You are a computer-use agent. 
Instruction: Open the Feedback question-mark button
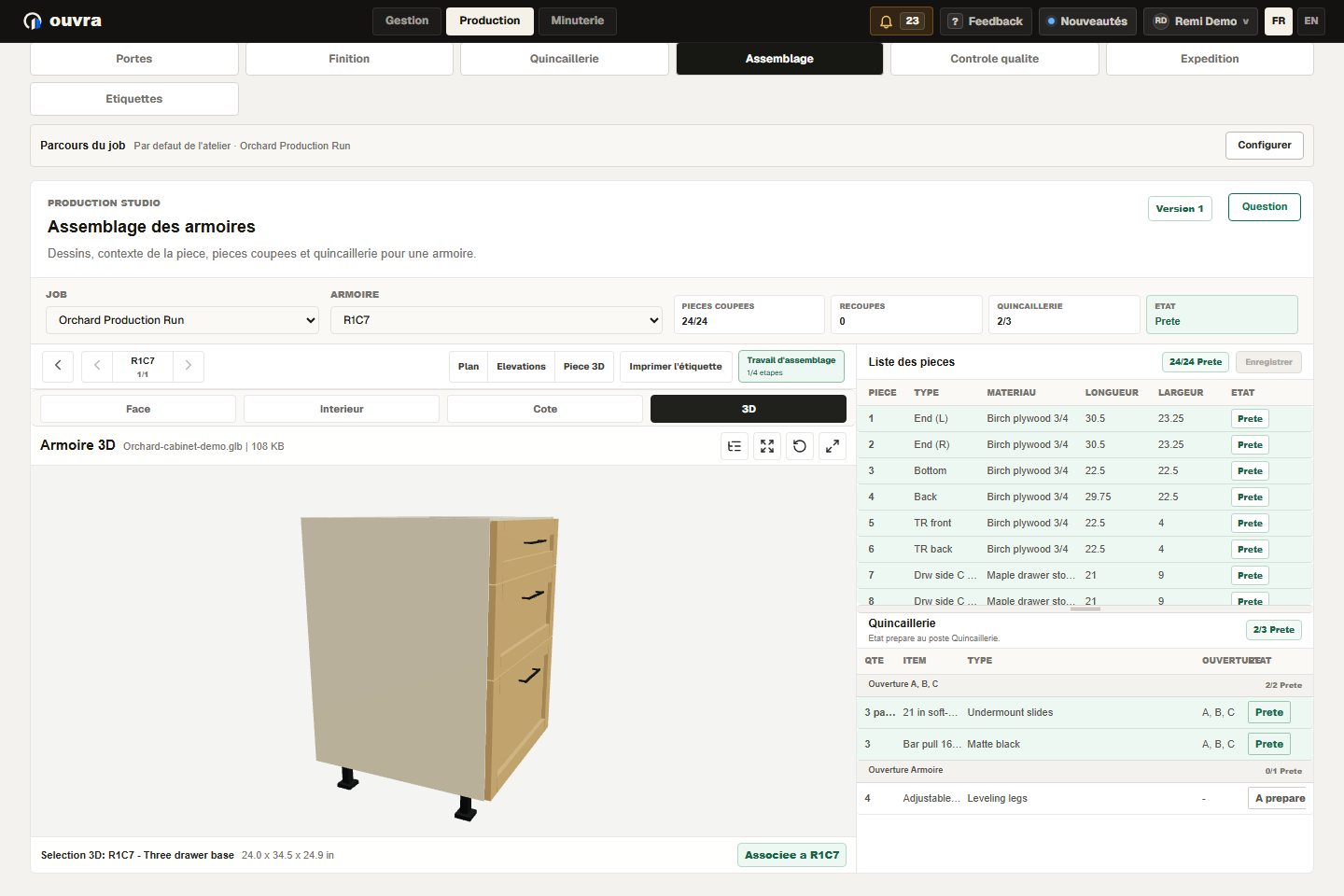(x=986, y=21)
